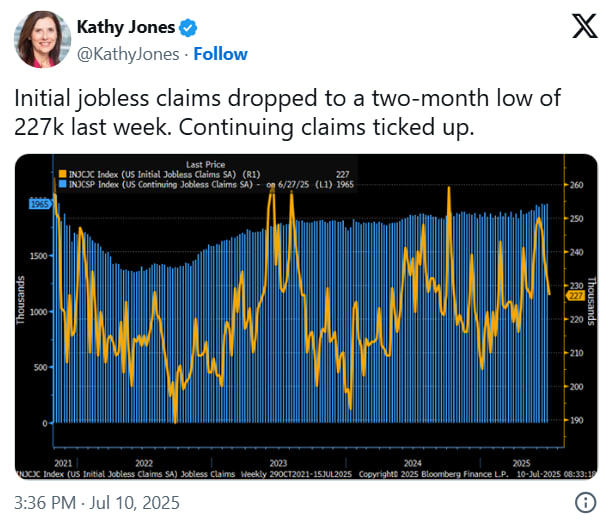The image size is (607, 524).
Task: Click the Last Price legend header
Action: 204,162
